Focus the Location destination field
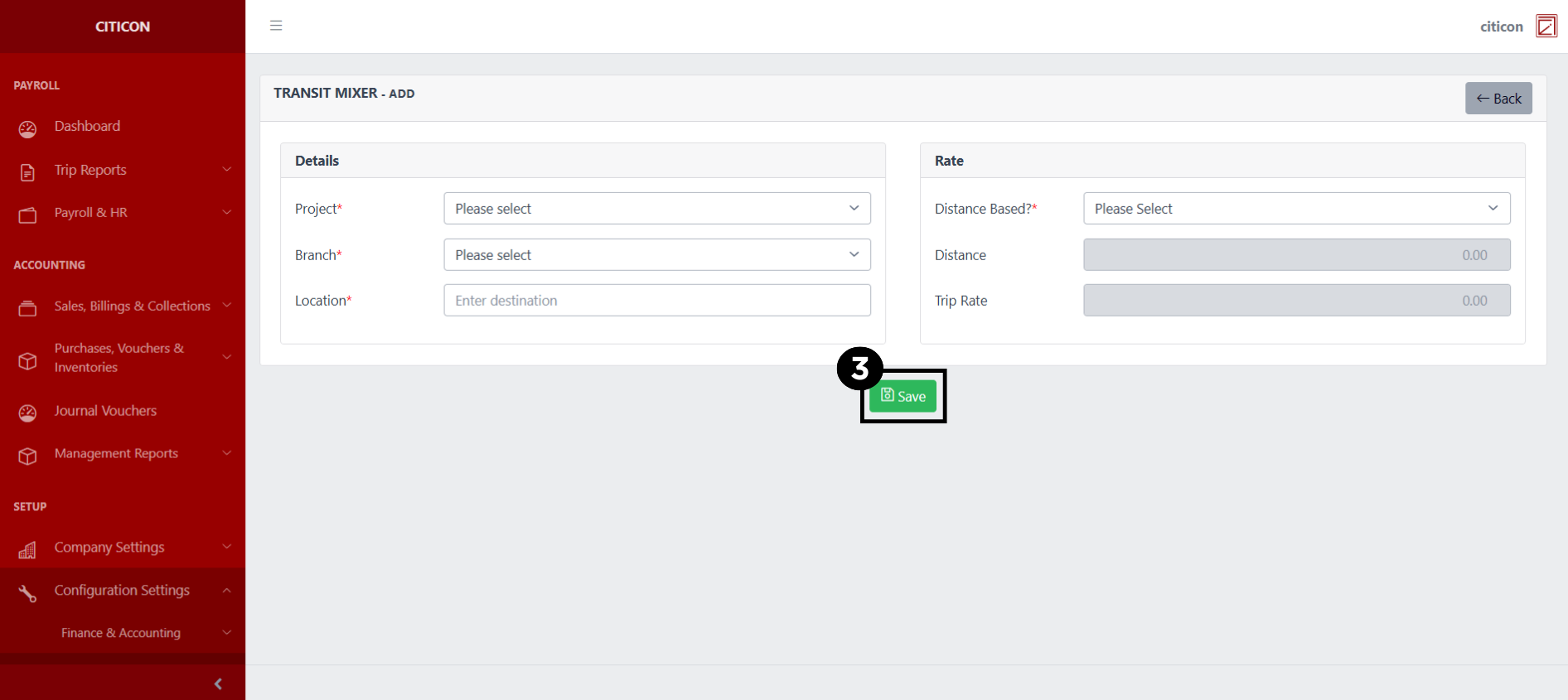 coord(656,301)
